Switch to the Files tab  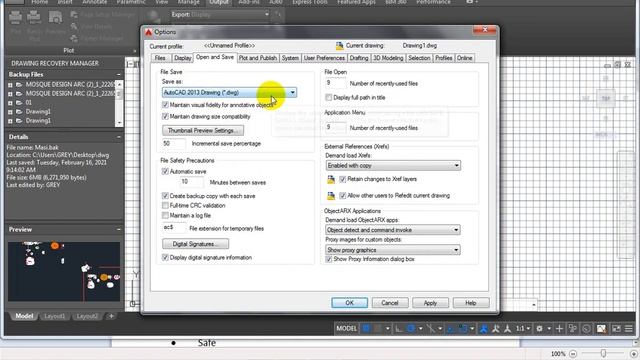(160, 58)
